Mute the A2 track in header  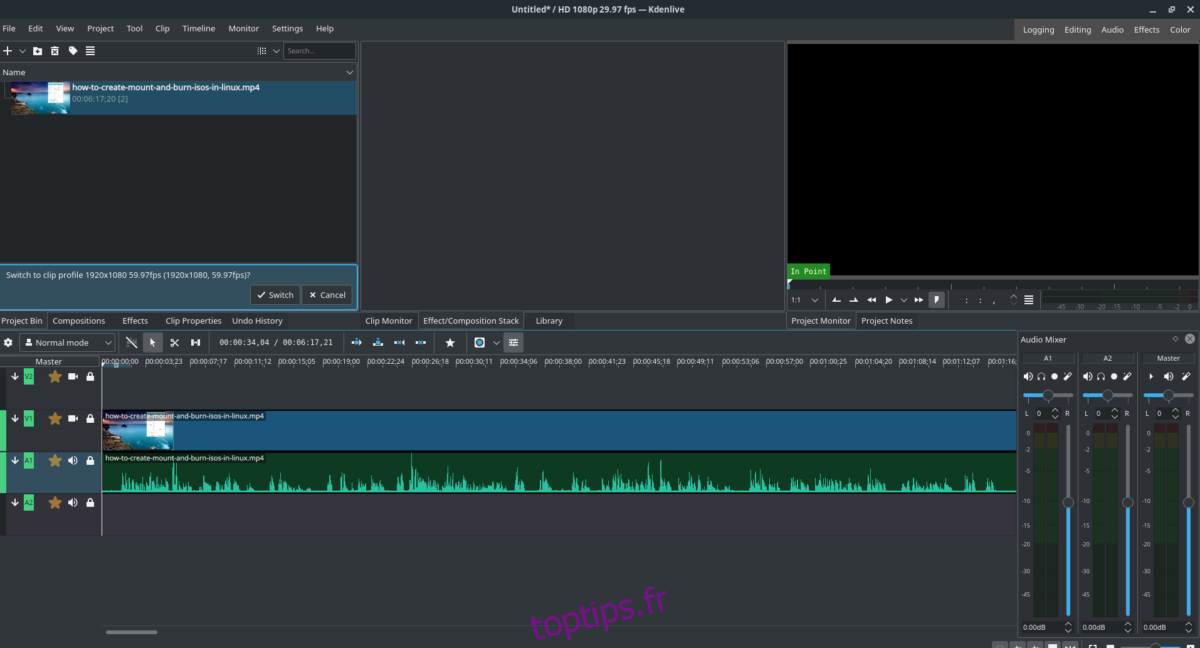pos(73,503)
